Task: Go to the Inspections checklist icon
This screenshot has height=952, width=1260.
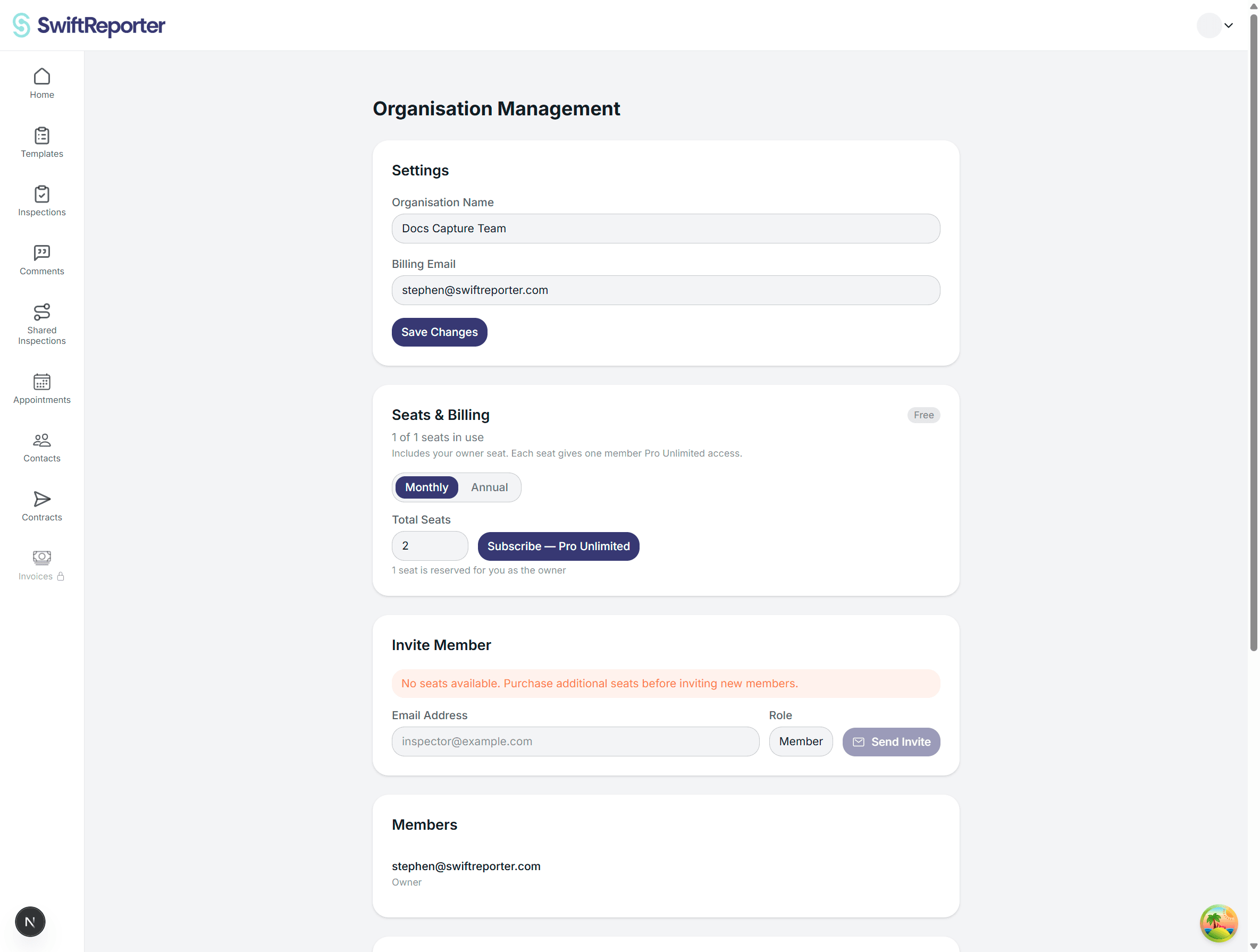Action: pos(41,194)
